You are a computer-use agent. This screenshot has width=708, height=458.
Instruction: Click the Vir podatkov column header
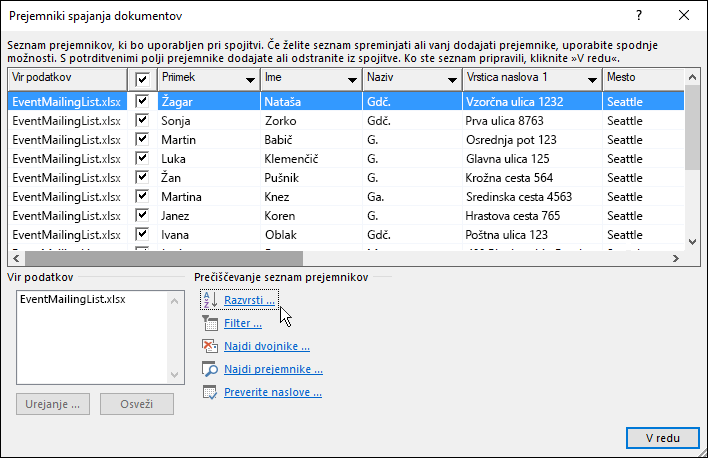tap(67, 79)
